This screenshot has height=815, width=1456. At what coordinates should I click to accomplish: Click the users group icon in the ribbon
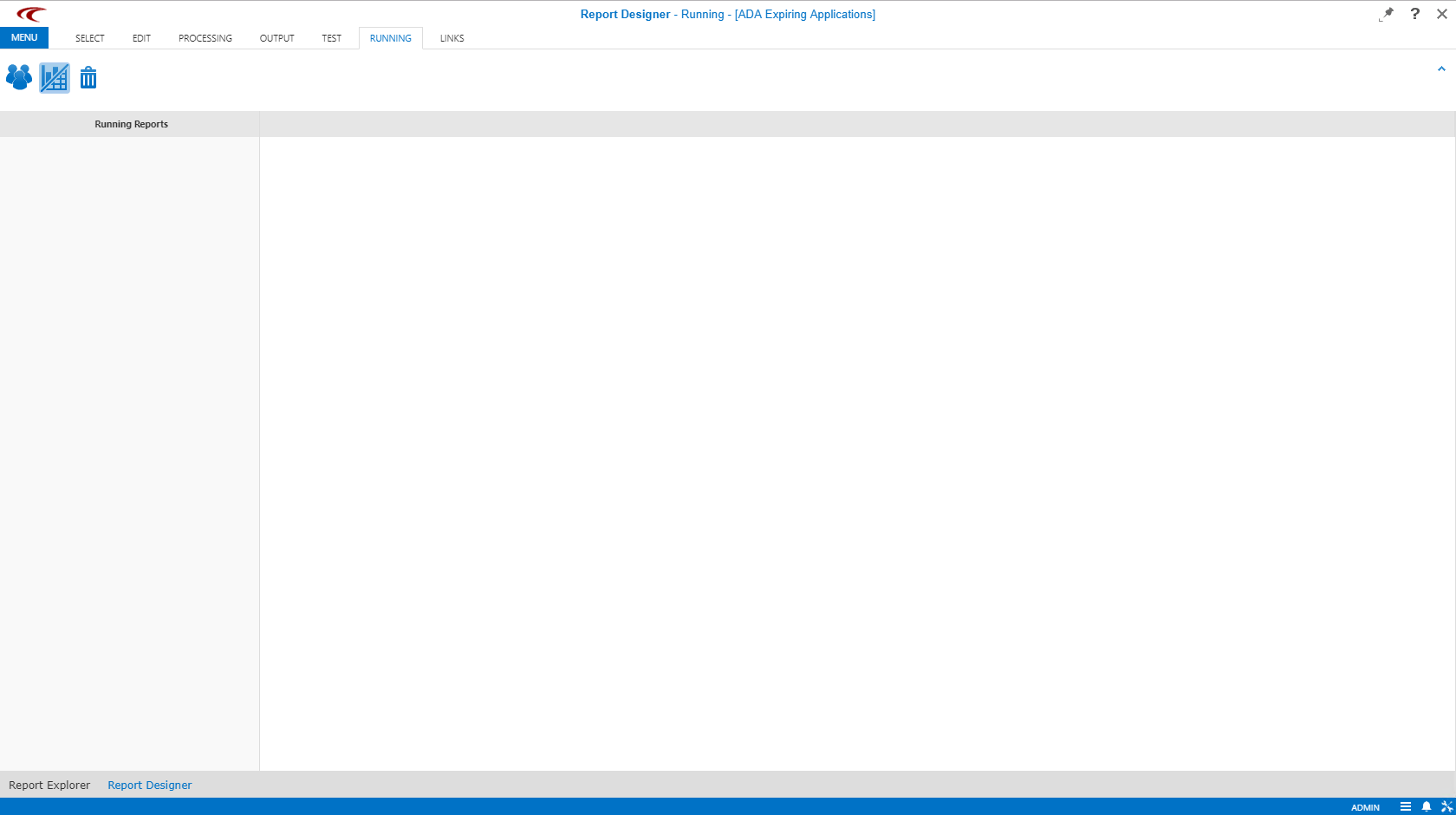click(19, 78)
